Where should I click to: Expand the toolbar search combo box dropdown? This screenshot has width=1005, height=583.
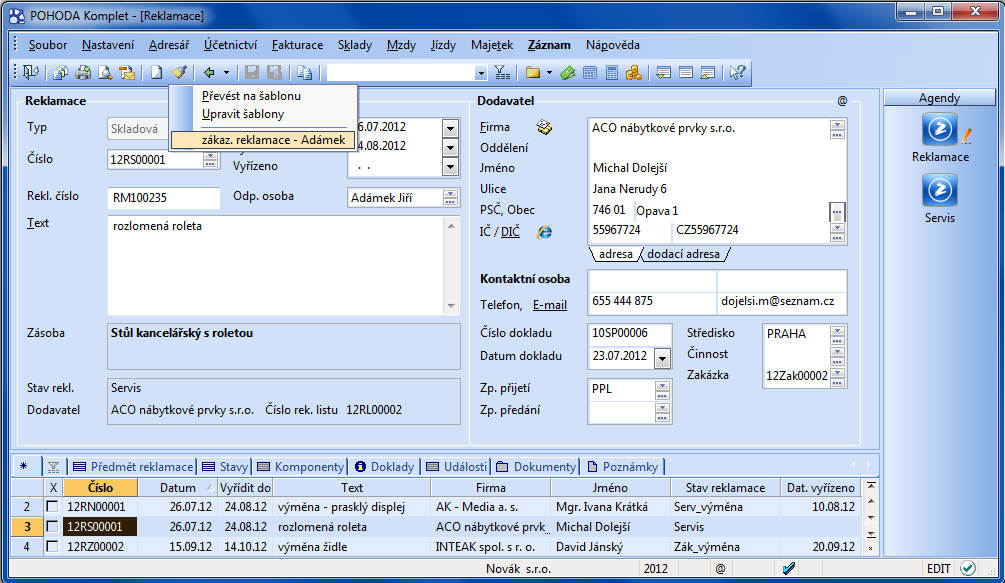481,73
